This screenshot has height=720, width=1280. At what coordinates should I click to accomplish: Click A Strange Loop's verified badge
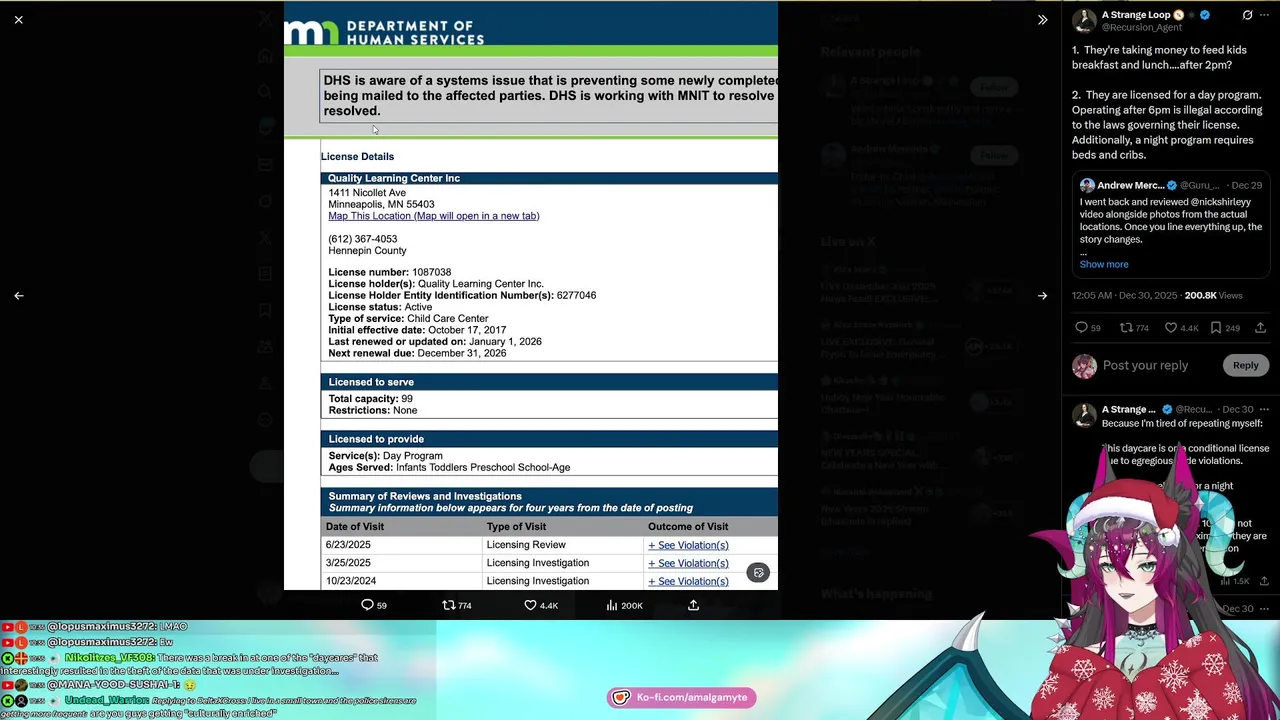pos(1205,15)
